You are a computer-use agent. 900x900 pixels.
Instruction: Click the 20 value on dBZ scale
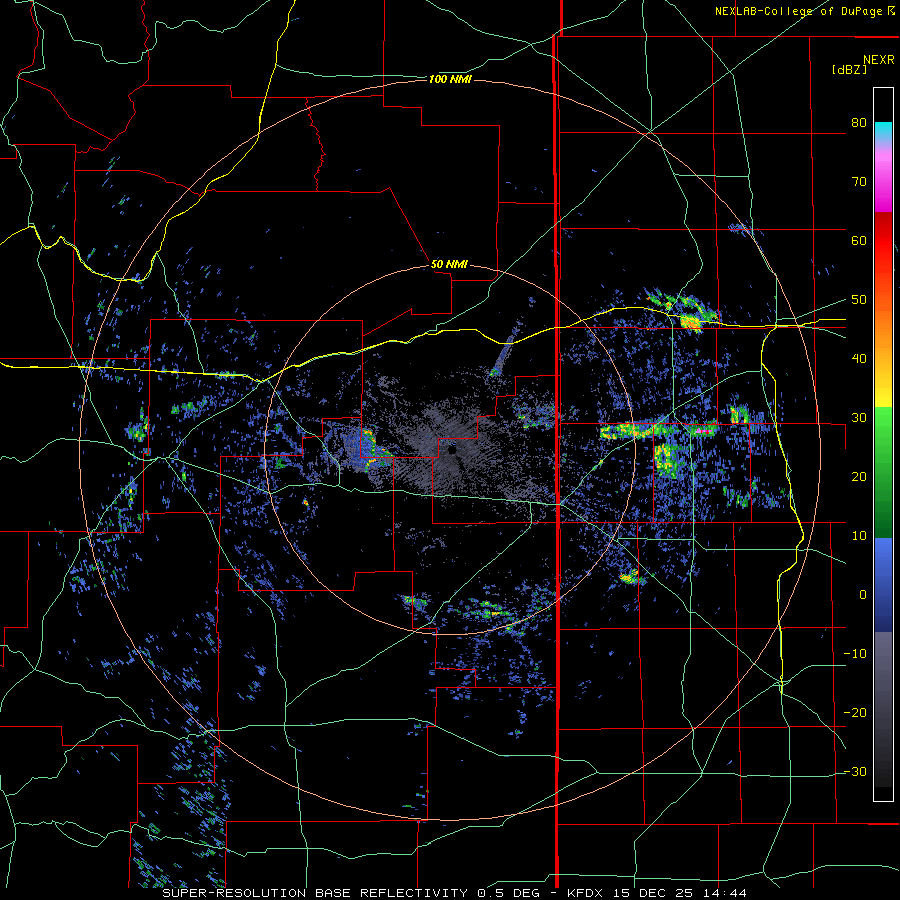point(859,476)
